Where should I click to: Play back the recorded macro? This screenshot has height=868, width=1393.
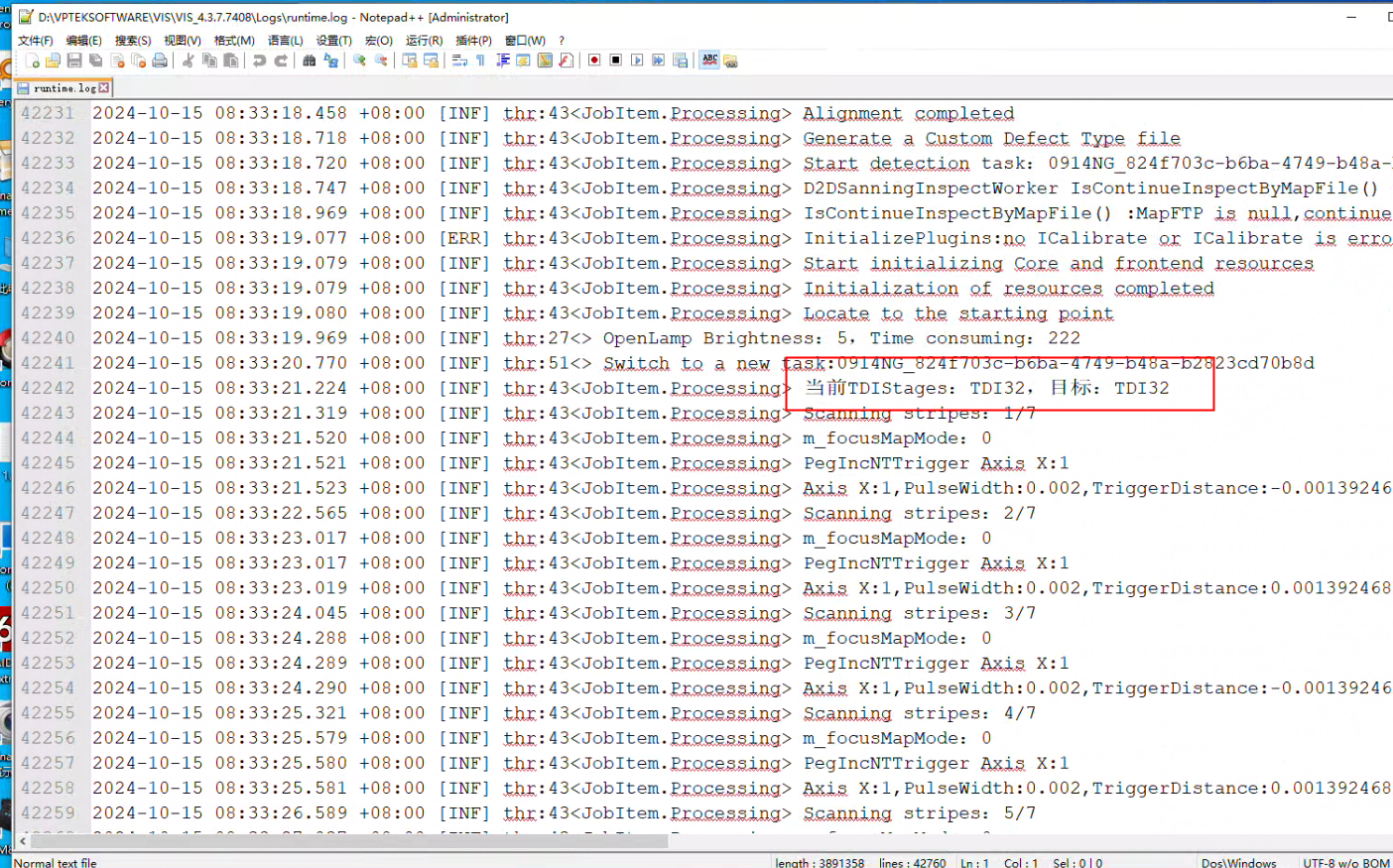pyautogui.click(x=637, y=61)
